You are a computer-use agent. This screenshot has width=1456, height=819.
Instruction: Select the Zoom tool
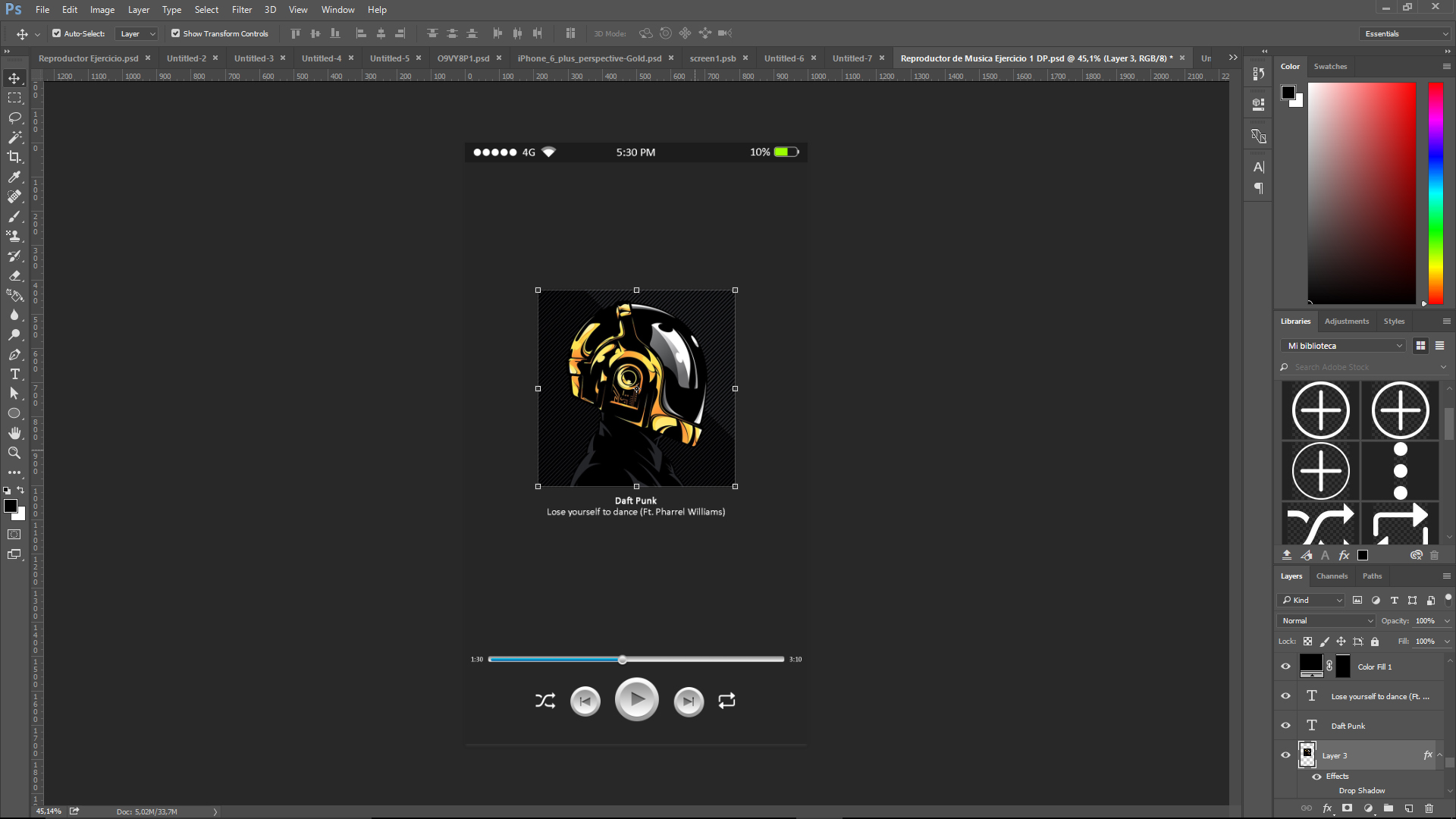(14, 453)
